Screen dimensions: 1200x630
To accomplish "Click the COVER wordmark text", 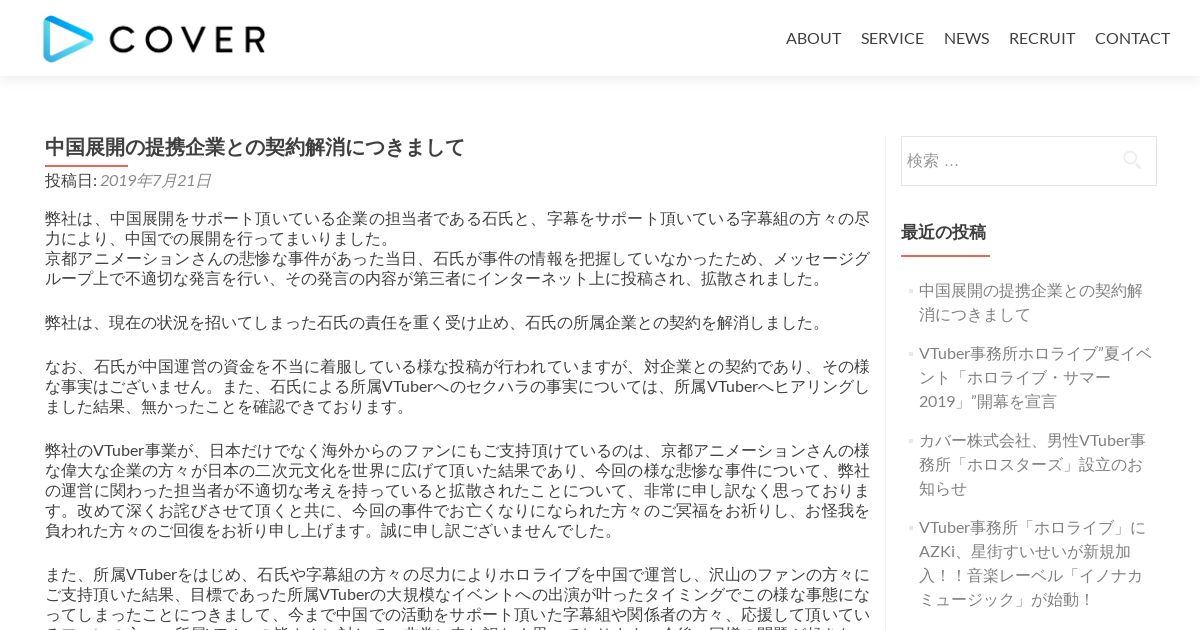I will [187, 39].
